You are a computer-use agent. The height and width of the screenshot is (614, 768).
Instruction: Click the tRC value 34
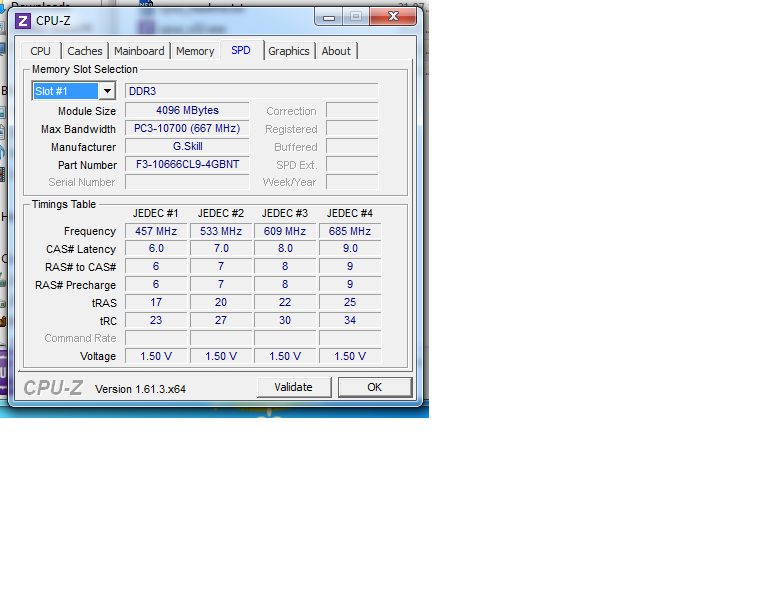click(350, 320)
